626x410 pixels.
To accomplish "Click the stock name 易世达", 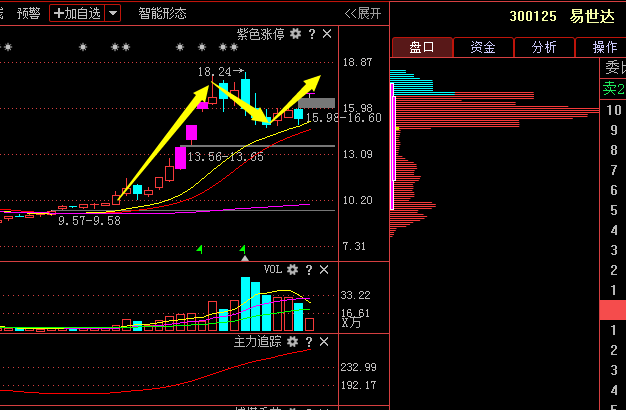I will (592, 16).
